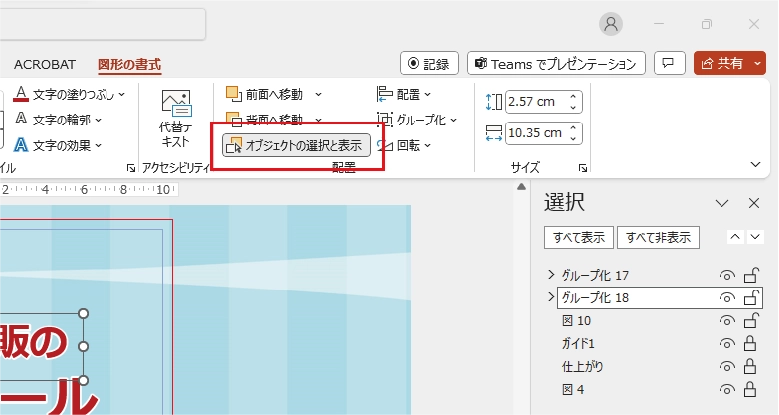This screenshot has height=415, width=779.
Task: Increase shape height with up stepper
Action: (573, 97)
